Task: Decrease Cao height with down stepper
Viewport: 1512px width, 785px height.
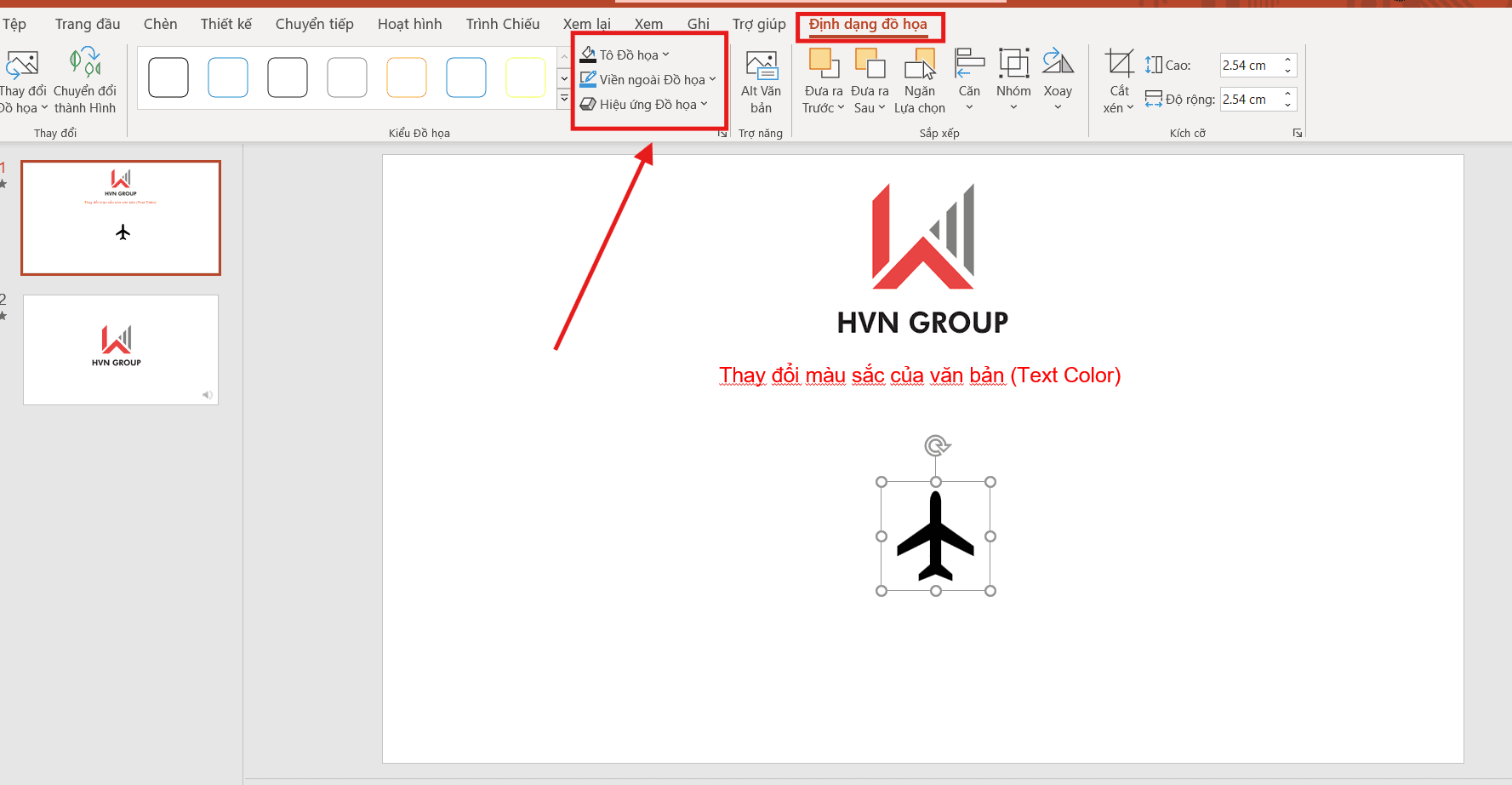Action: pos(1288,71)
